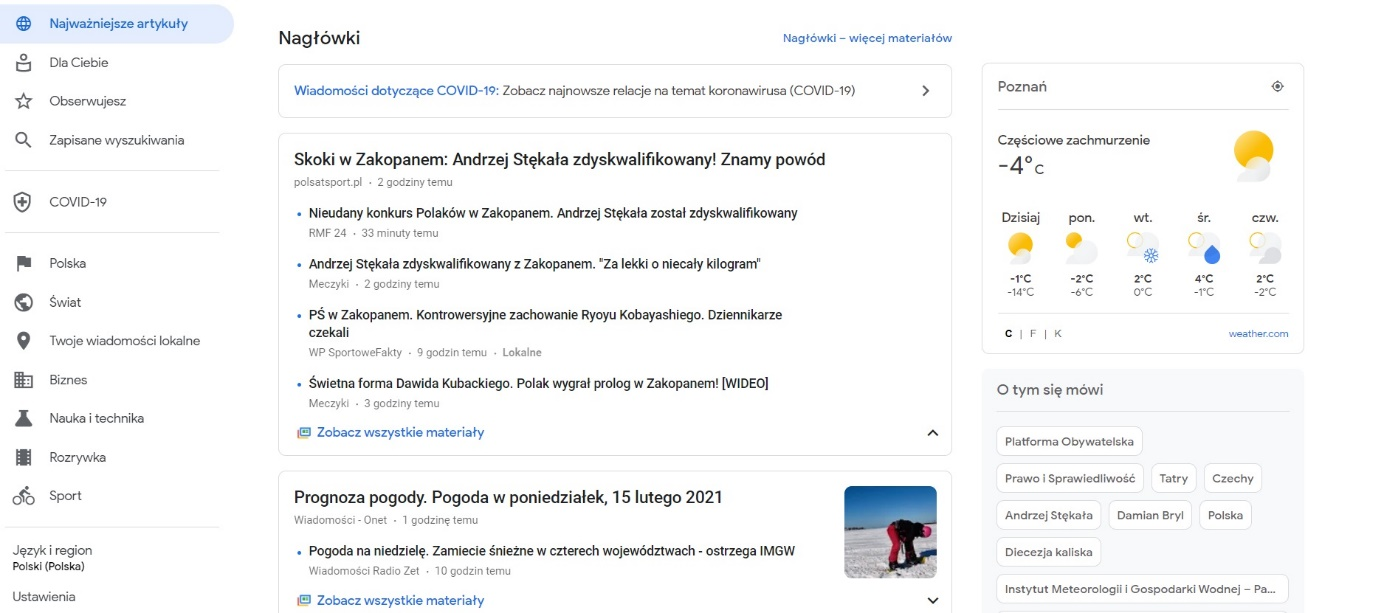Click the śr. rain forecast icon

[1204, 247]
